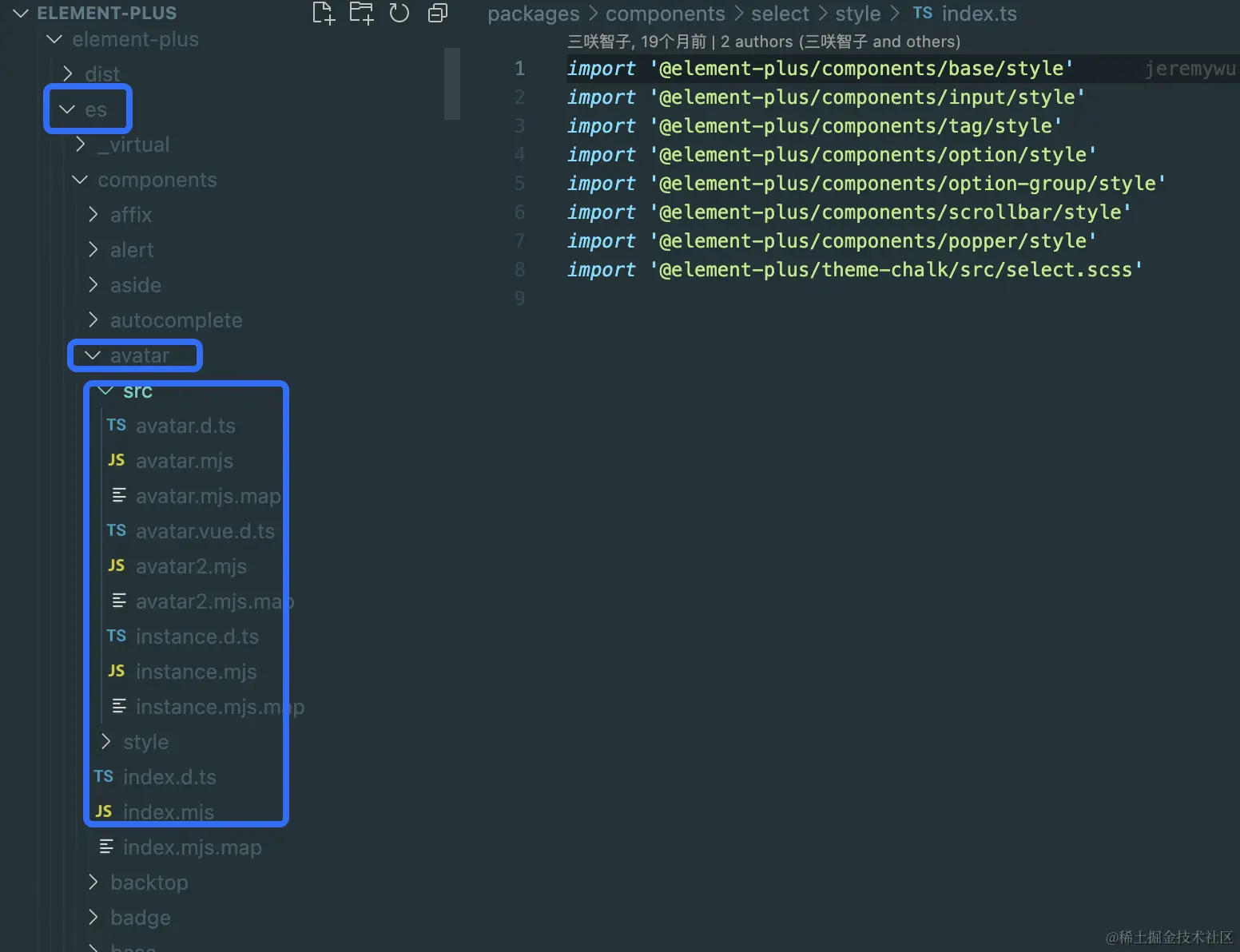
Task: Open the instance.mjs file
Action: click(197, 672)
